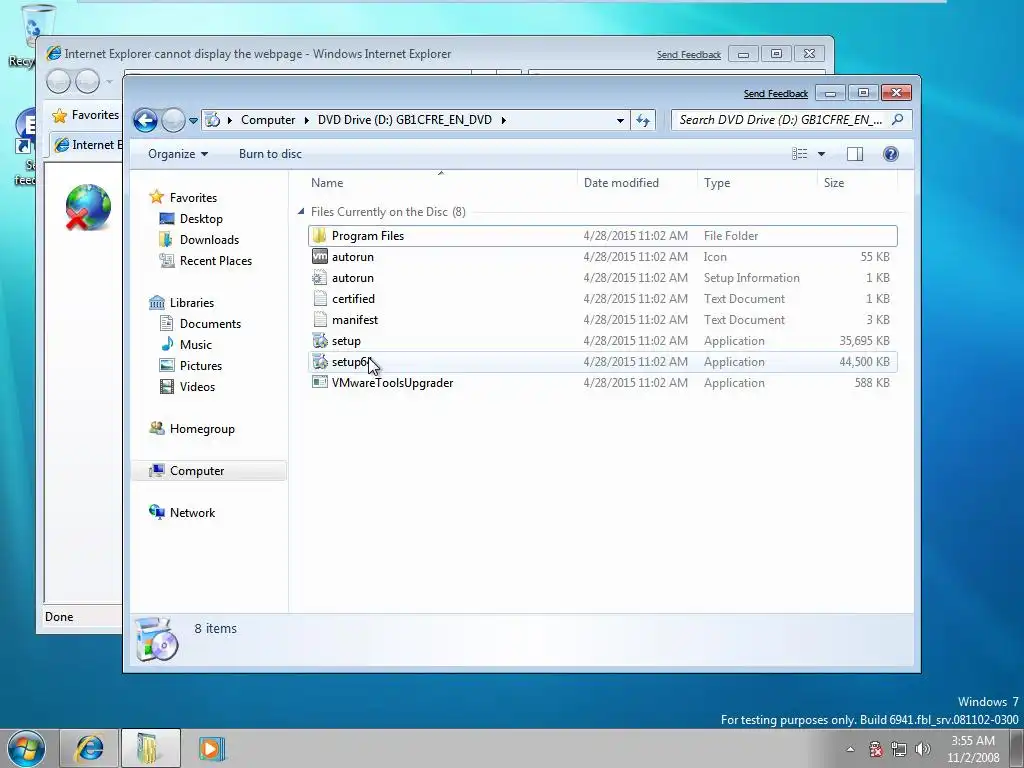1024x768 pixels.
Task: Click Libraries in the navigation pane
Action: [192, 302]
